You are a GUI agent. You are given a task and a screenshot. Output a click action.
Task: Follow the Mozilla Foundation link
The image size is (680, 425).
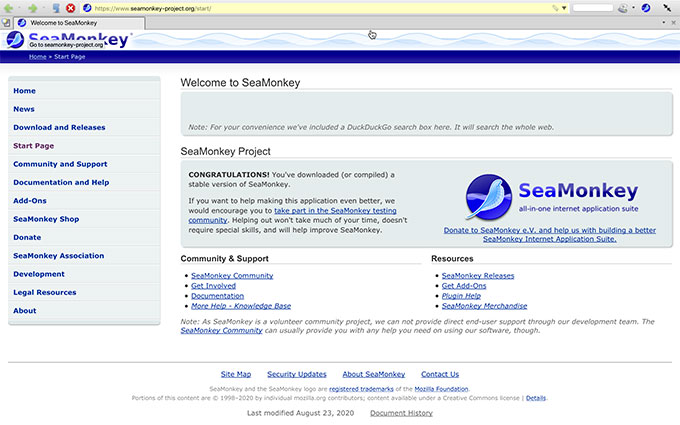(x=441, y=389)
